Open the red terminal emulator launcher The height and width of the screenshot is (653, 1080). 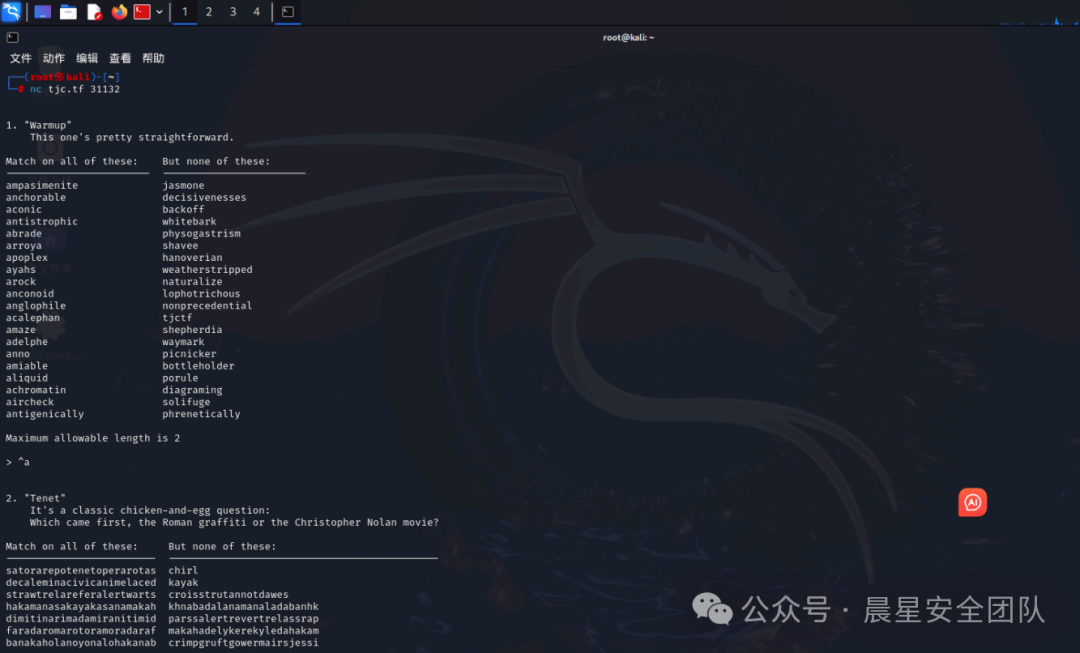142,12
